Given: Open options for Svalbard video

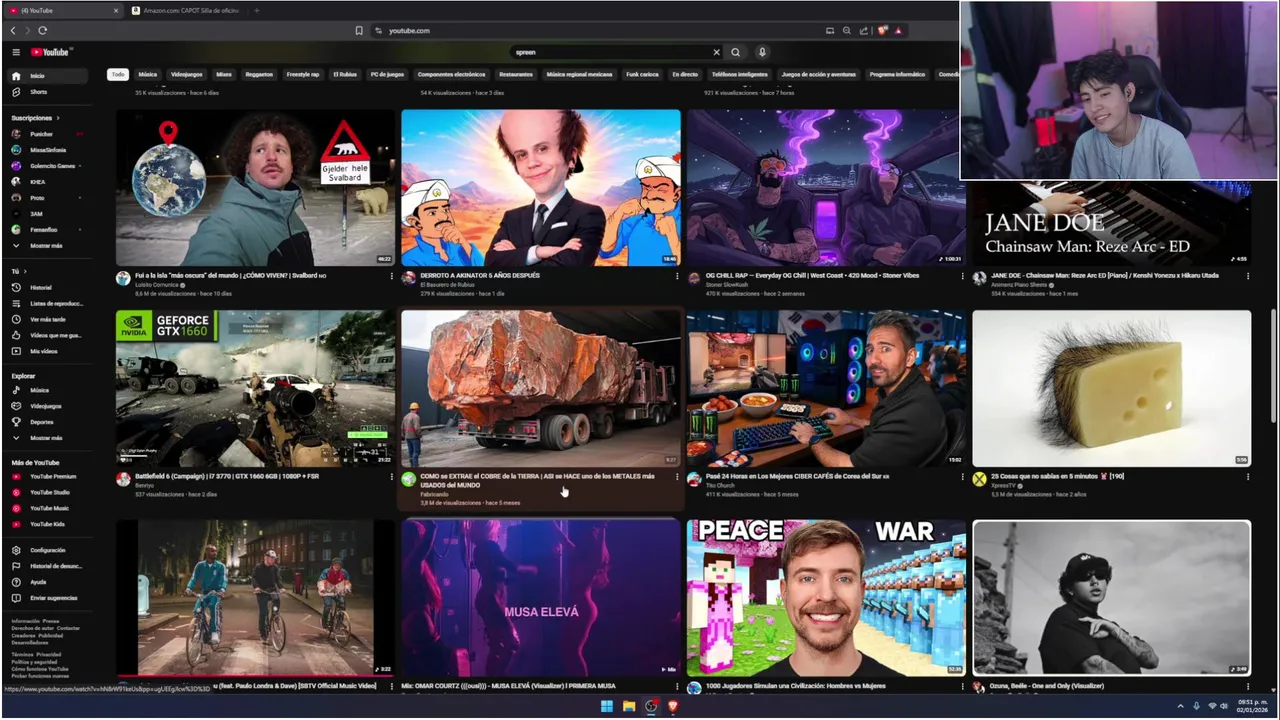Looking at the screenshot, I should pyautogui.click(x=391, y=276).
